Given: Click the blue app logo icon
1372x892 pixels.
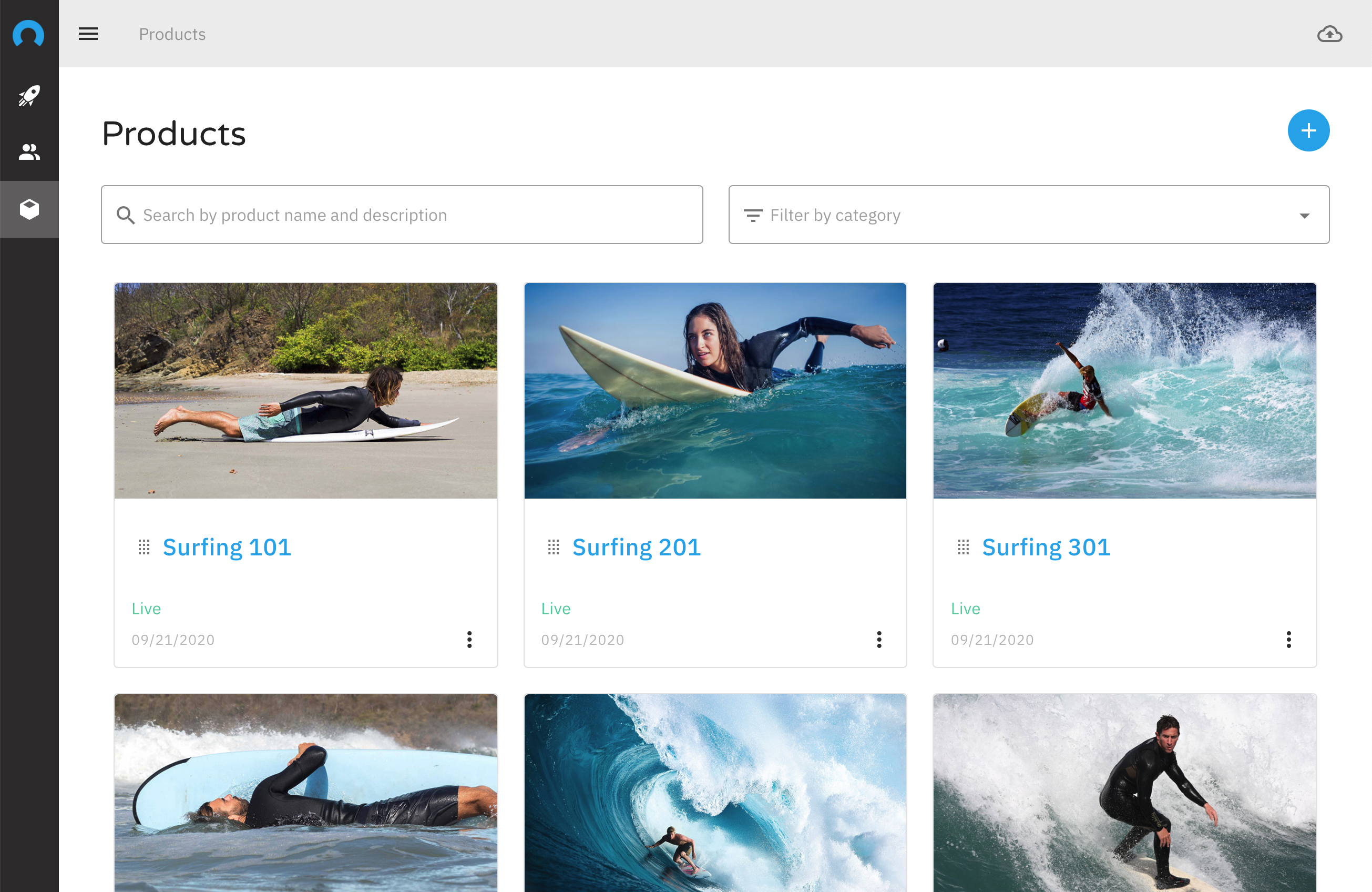Looking at the screenshot, I should tap(28, 34).
